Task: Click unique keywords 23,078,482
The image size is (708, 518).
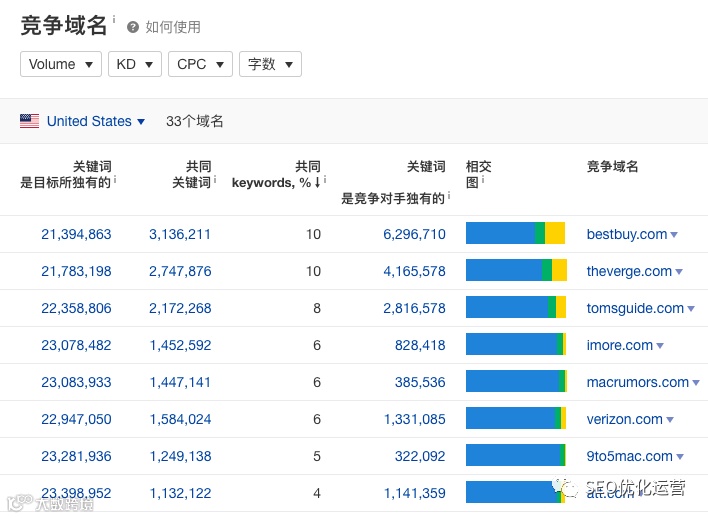Action: 76,345
